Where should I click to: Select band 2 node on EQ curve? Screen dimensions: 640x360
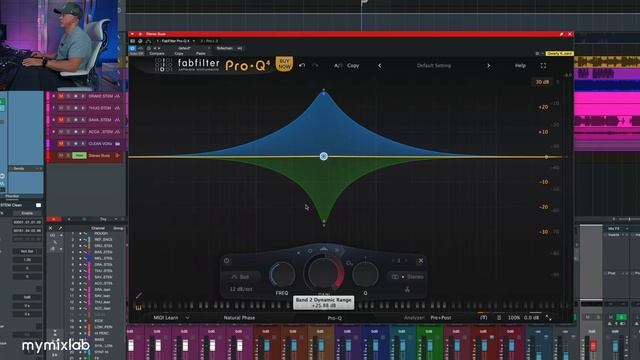tap(324, 156)
